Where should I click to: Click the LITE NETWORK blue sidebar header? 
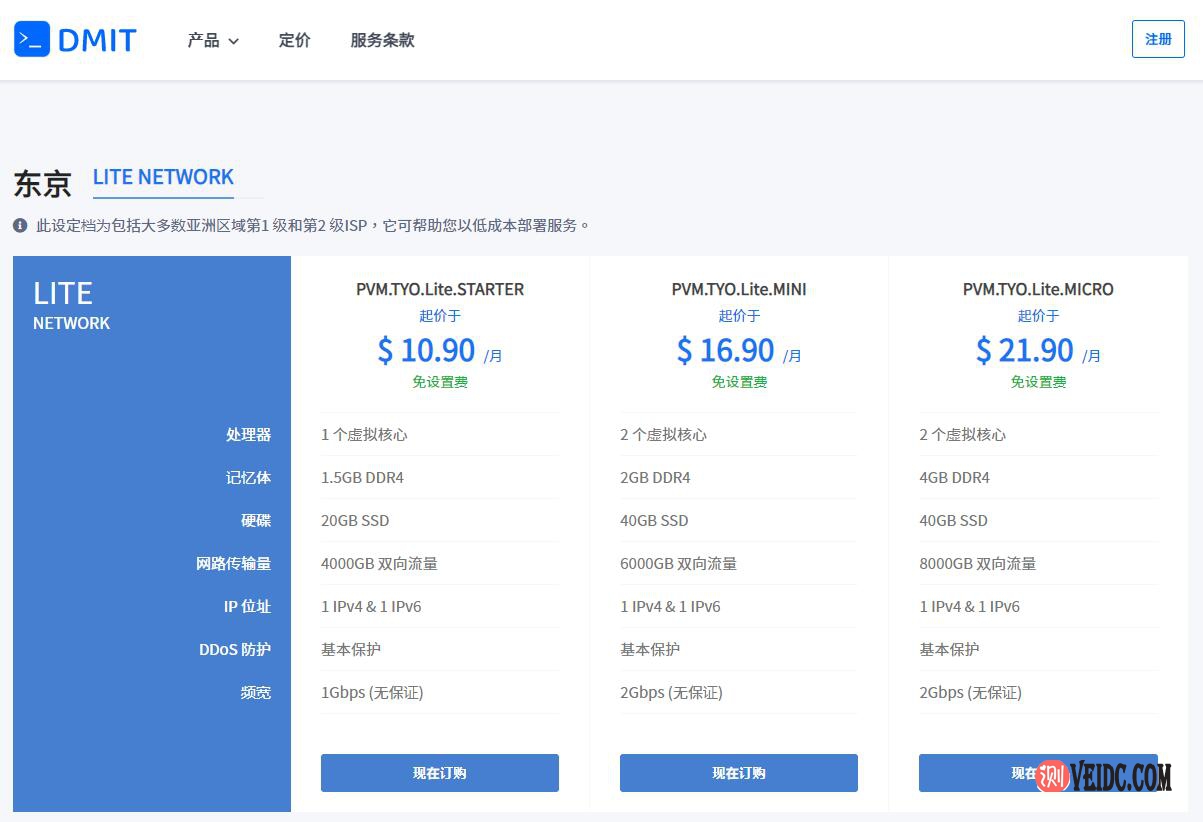tap(70, 303)
